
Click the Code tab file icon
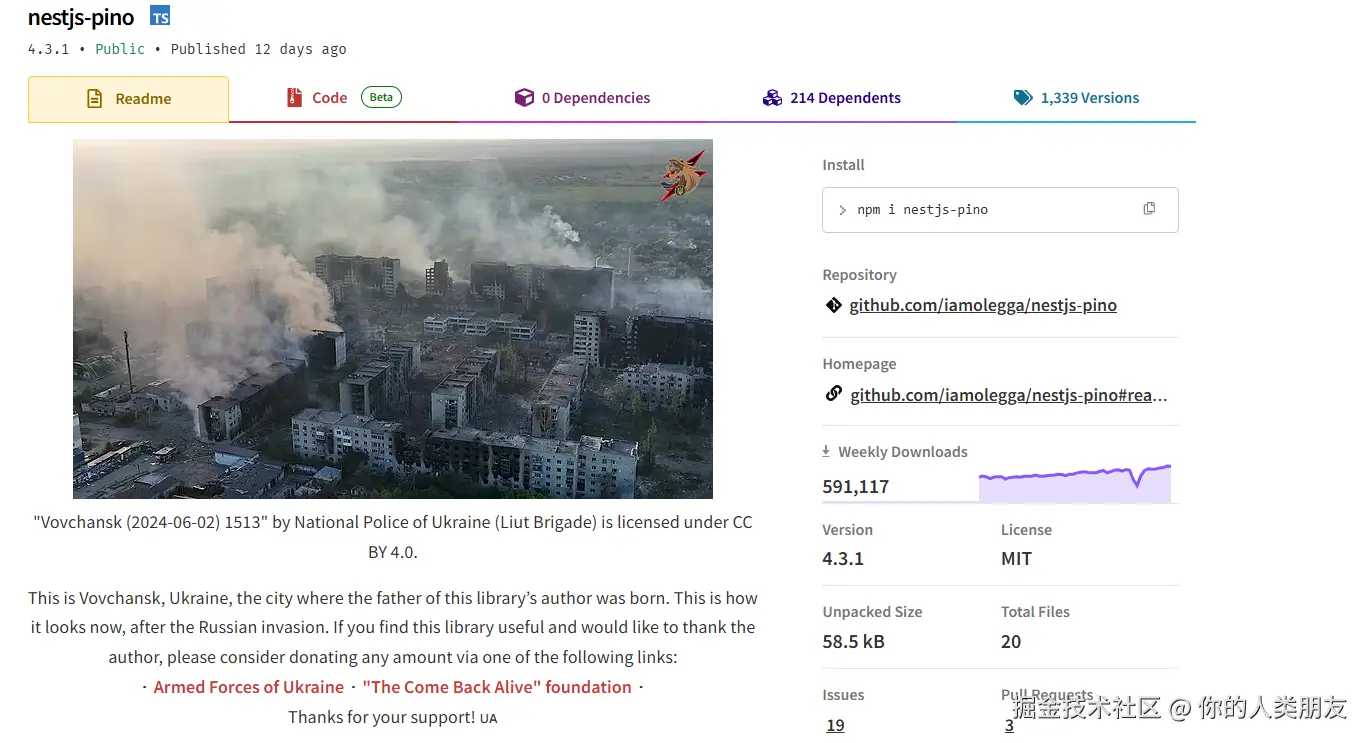294,98
